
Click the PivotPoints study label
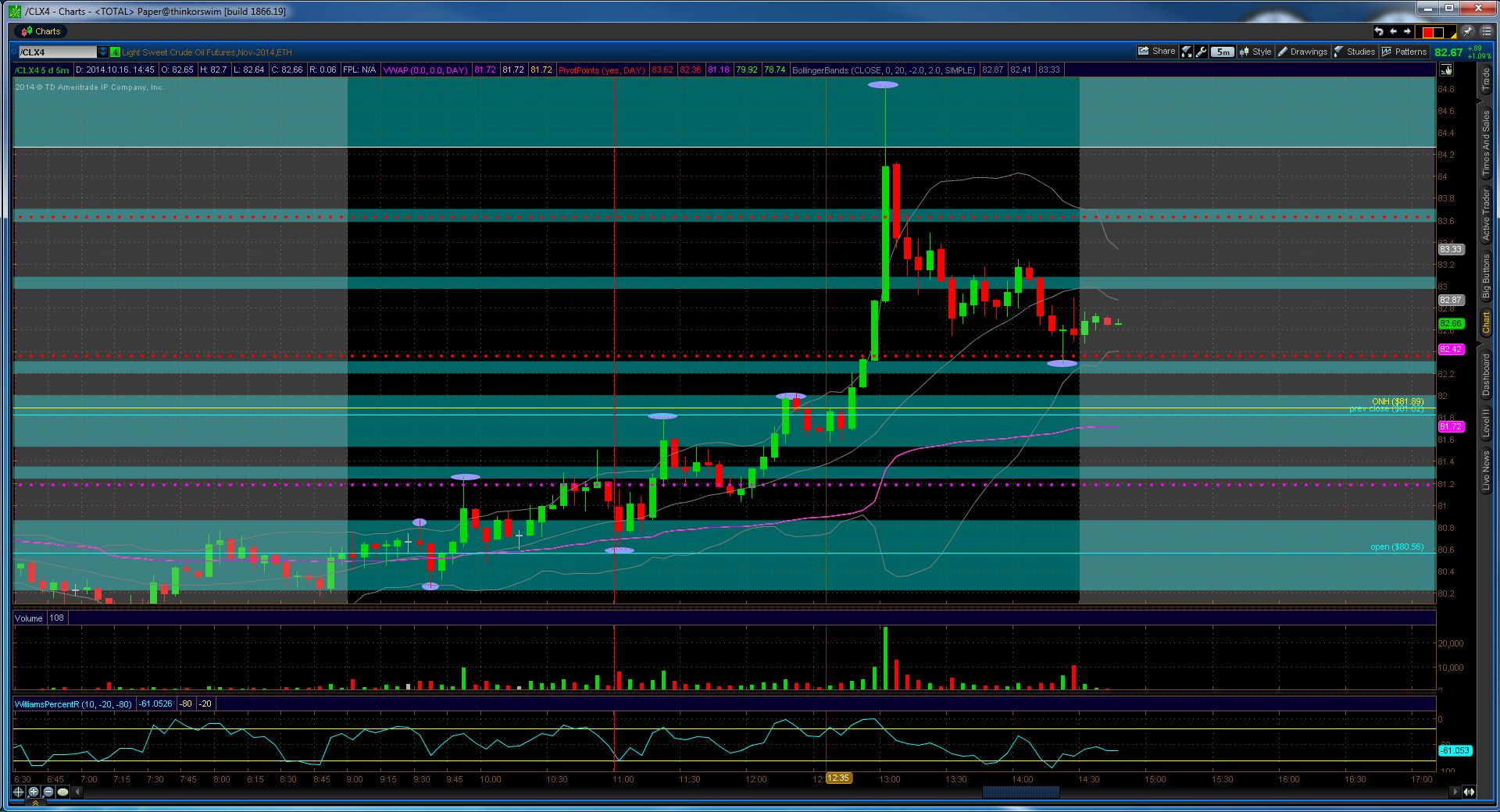coord(602,69)
